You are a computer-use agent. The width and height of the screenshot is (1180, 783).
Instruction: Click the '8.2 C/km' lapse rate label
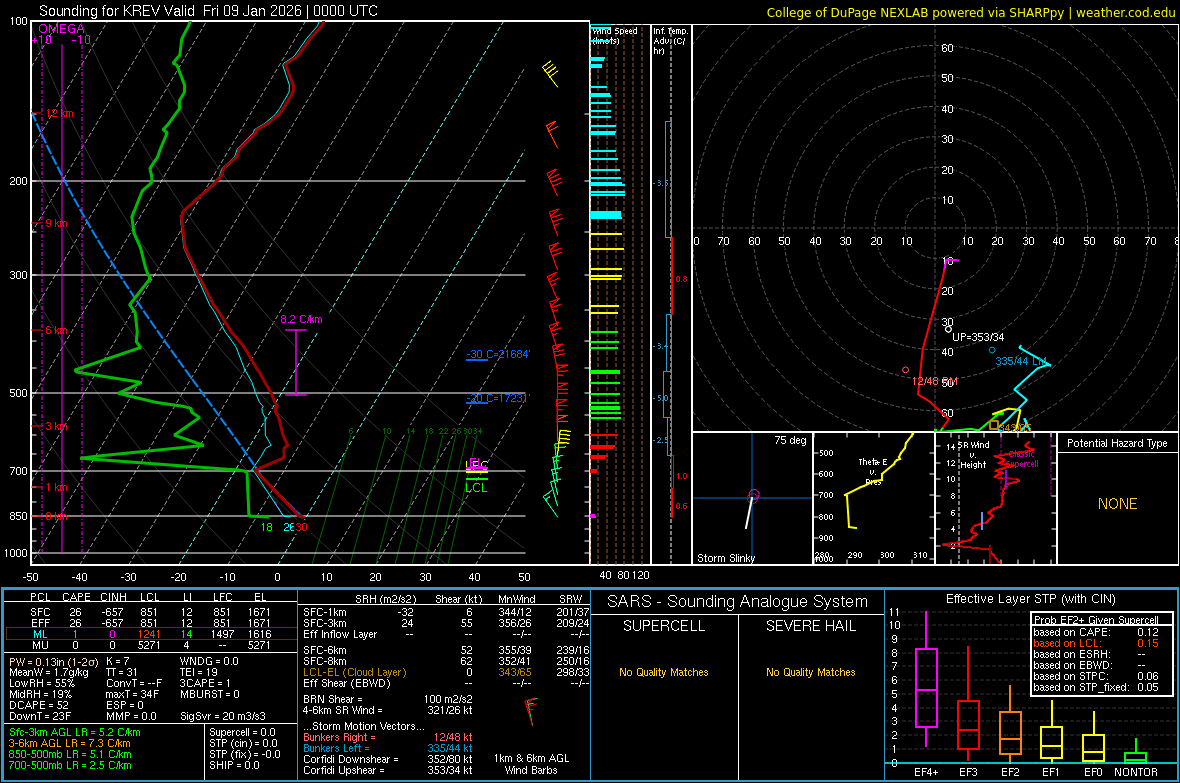click(x=301, y=319)
